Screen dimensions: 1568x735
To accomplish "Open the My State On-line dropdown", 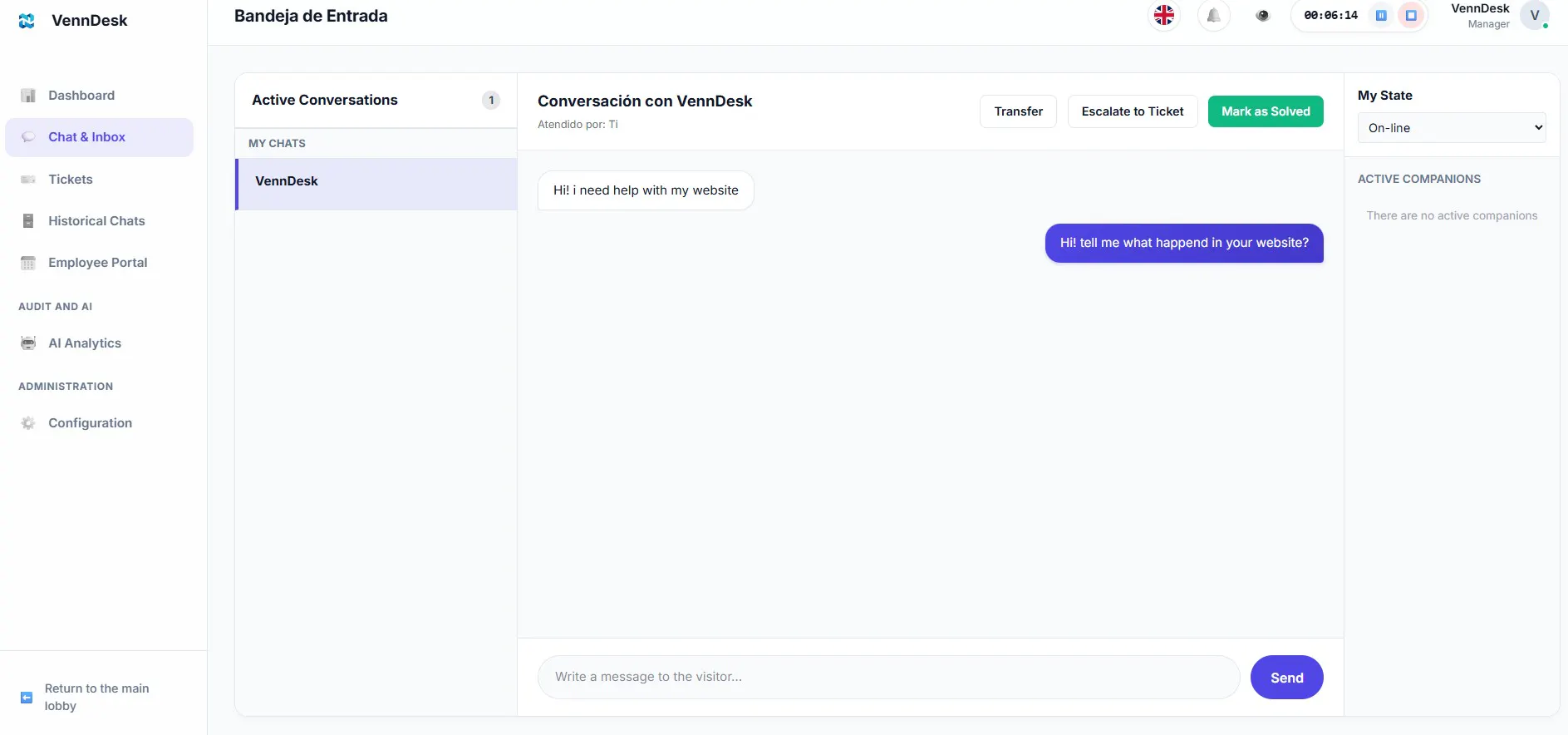I will pyautogui.click(x=1452, y=128).
